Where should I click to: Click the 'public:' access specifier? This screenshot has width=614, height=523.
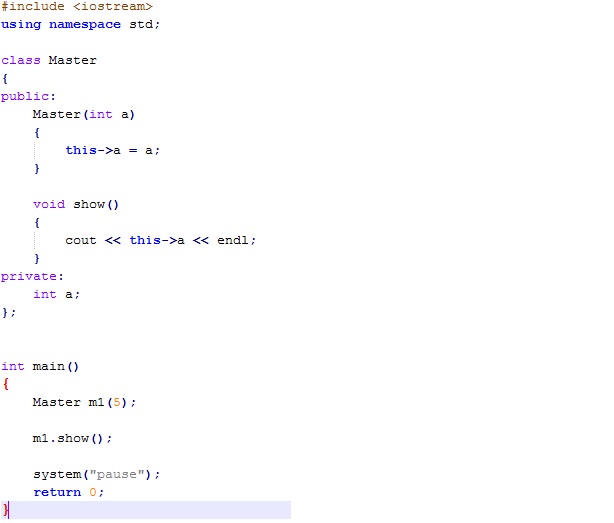(28, 96)
